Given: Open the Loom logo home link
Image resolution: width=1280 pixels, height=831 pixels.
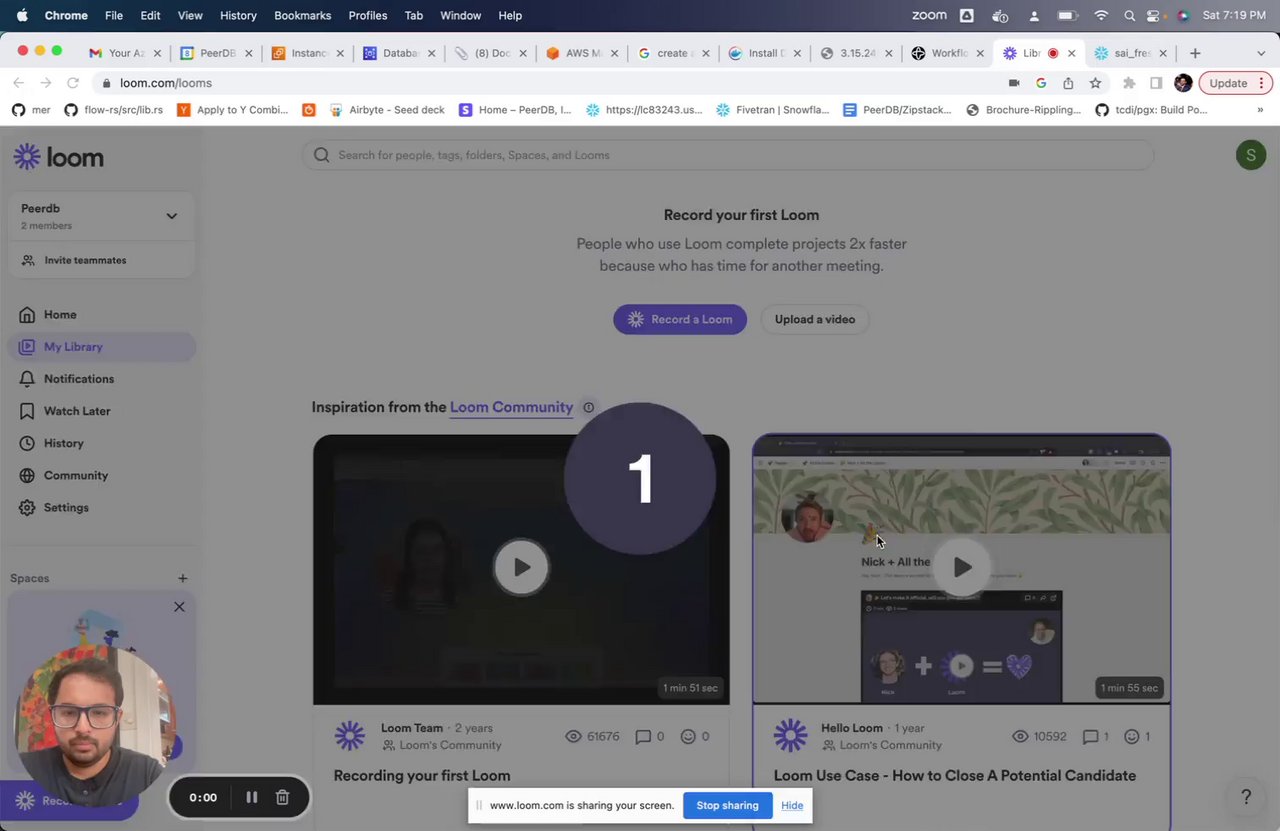Looking at the screenshot, I should coord(59,157).
